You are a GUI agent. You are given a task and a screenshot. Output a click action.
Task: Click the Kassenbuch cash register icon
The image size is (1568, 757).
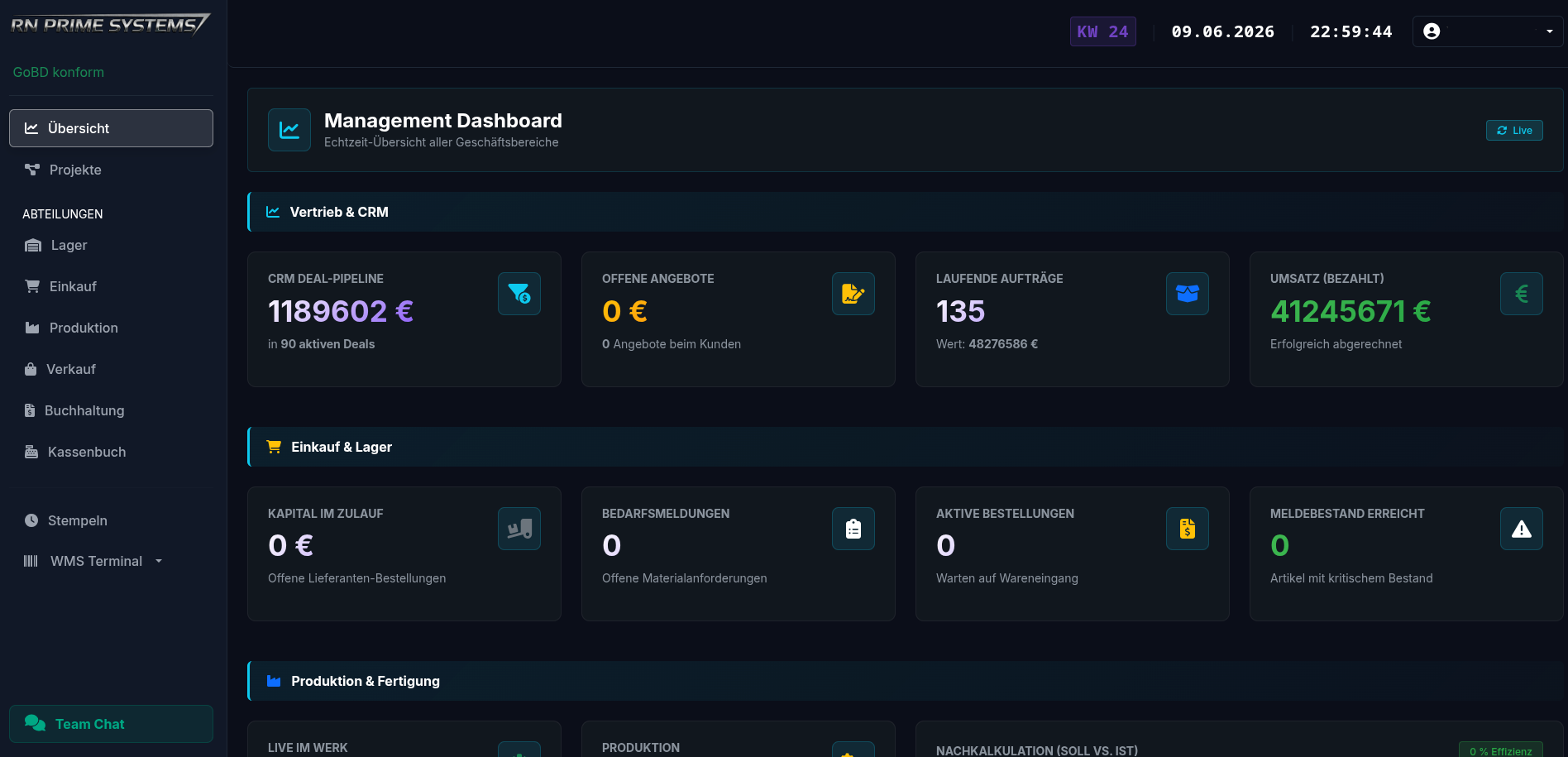tap(31, 452)
